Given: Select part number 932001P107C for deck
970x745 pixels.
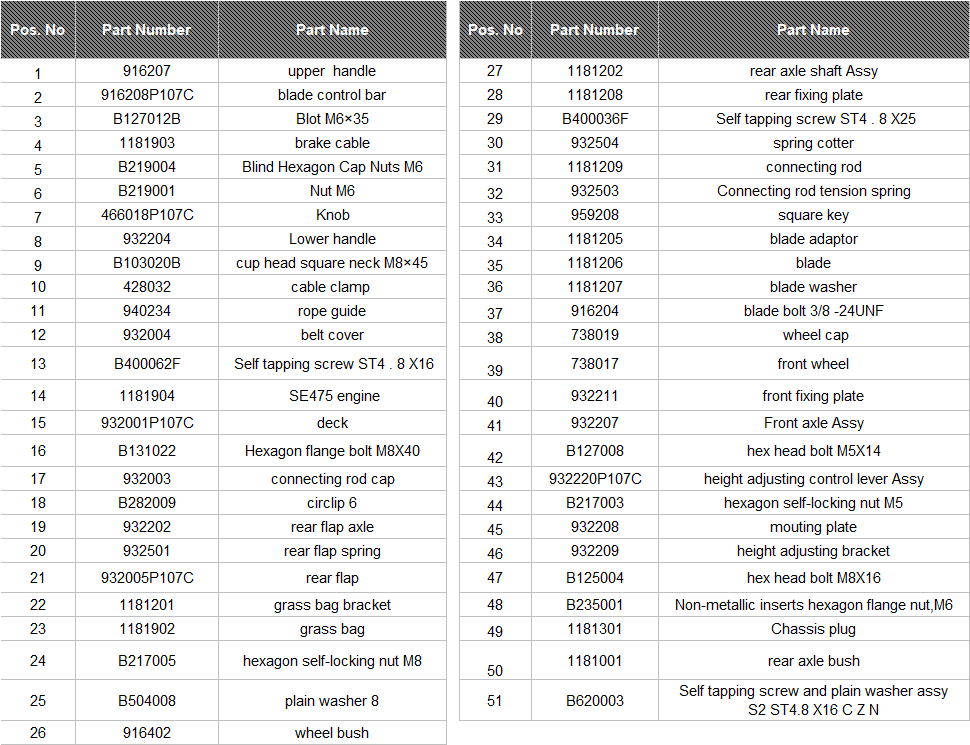Looking at the screenshot, I should pos(147,423).
